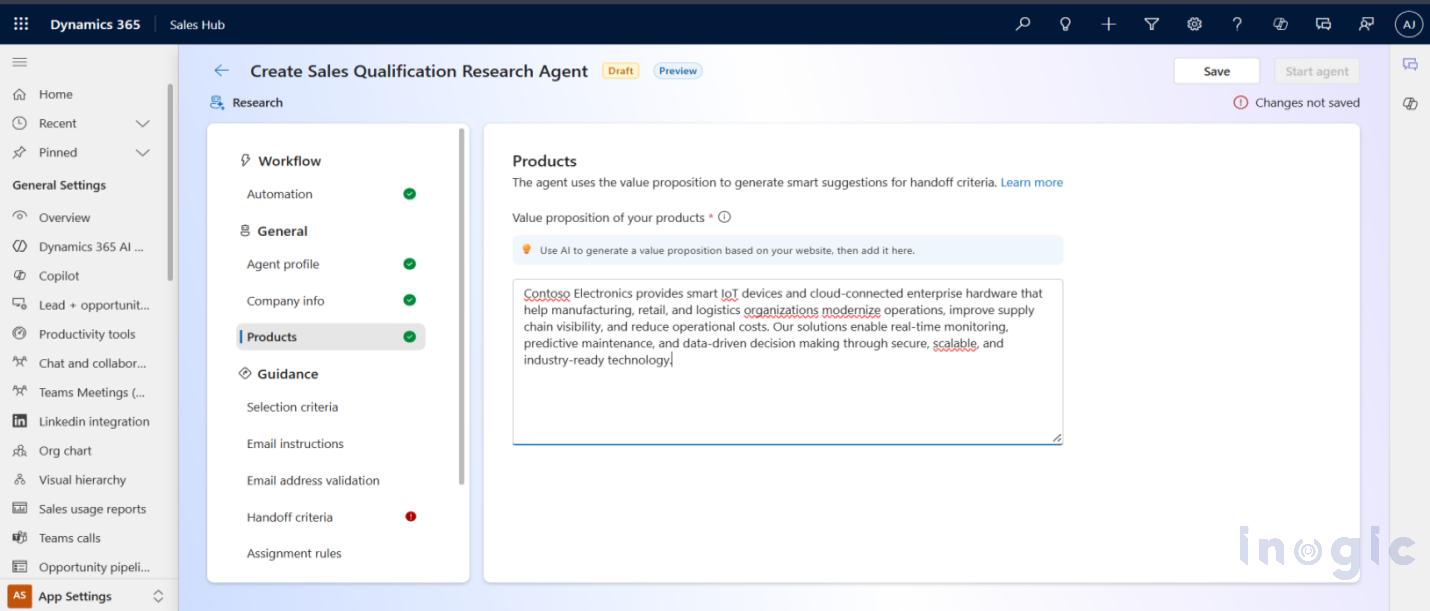Collapse the left navigation hamburger menu
1430x611 pixels.
coord(19,62)
